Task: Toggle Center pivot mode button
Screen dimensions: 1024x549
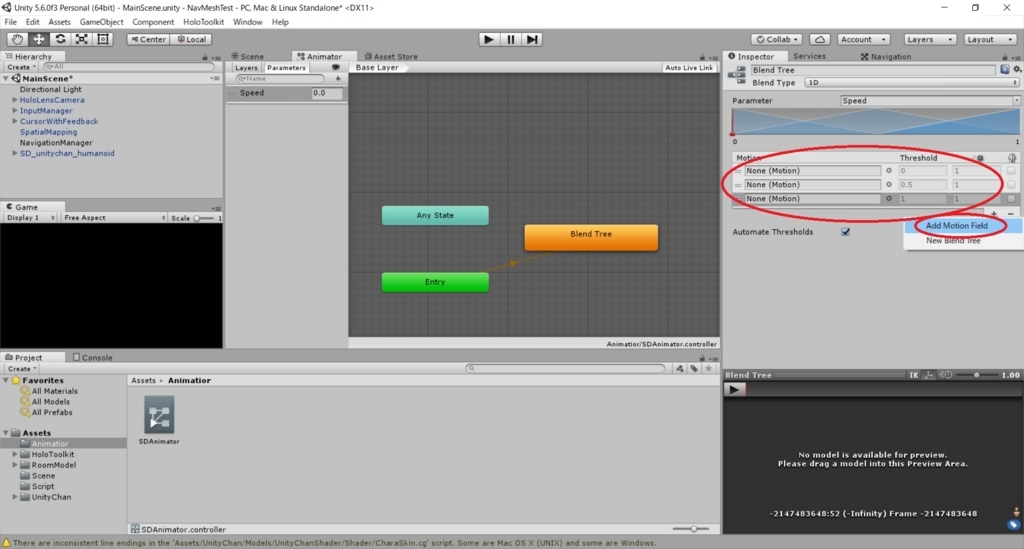Action: [x=148, y=39]
